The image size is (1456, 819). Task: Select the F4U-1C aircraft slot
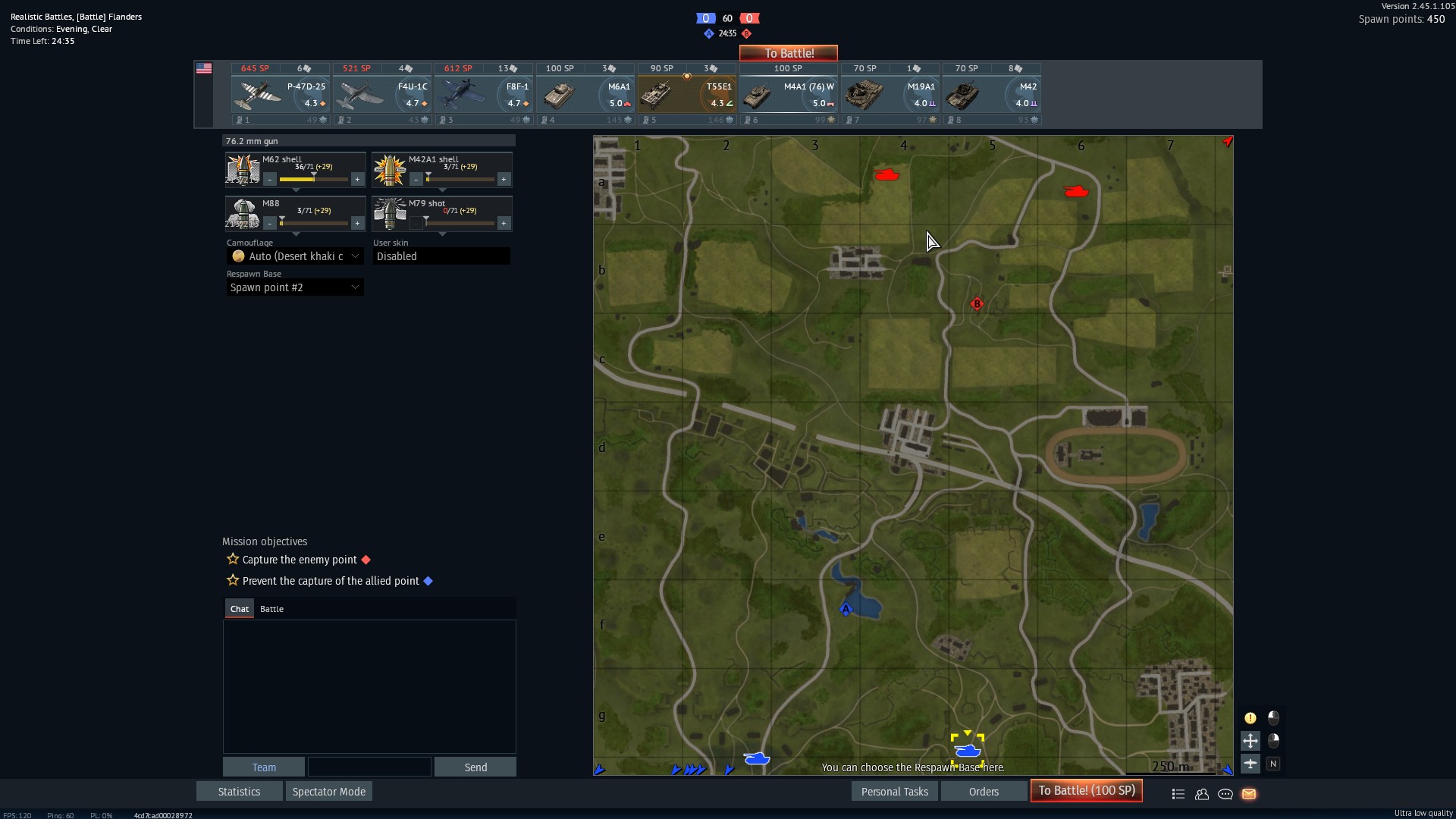tap(382, 94)
